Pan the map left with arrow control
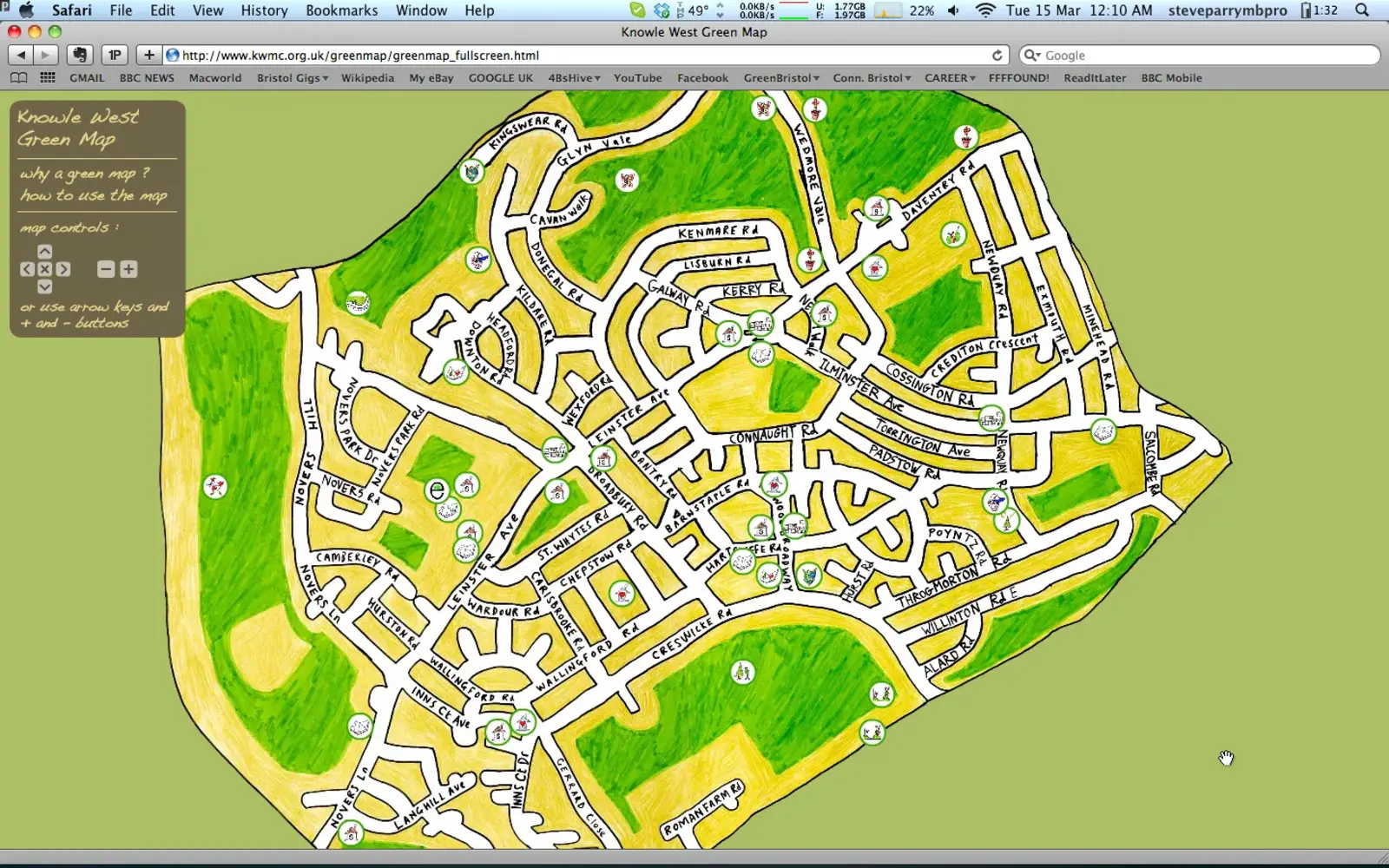1389x868 pixels. click(x=27, y=269)
